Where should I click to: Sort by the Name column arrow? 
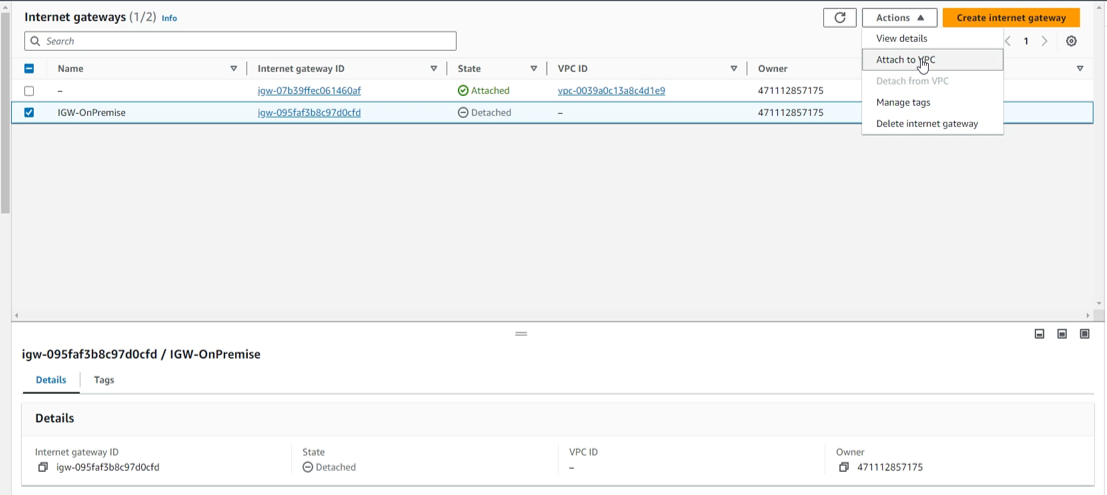tap(234, 69)
